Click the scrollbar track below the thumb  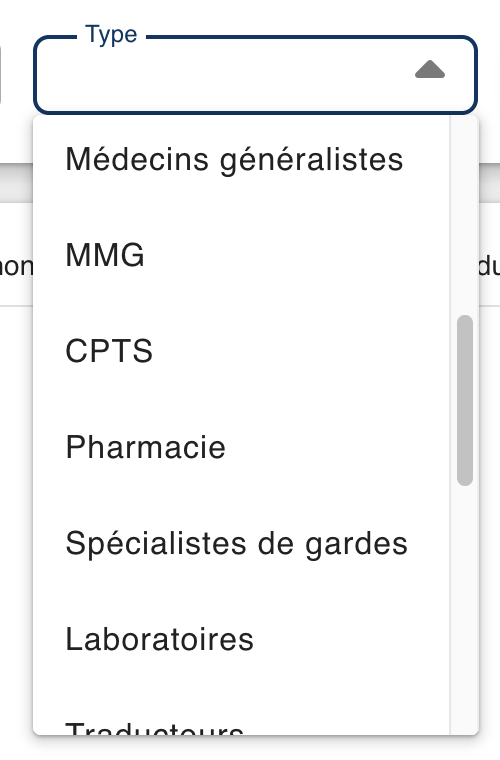(x=465, y=610)
